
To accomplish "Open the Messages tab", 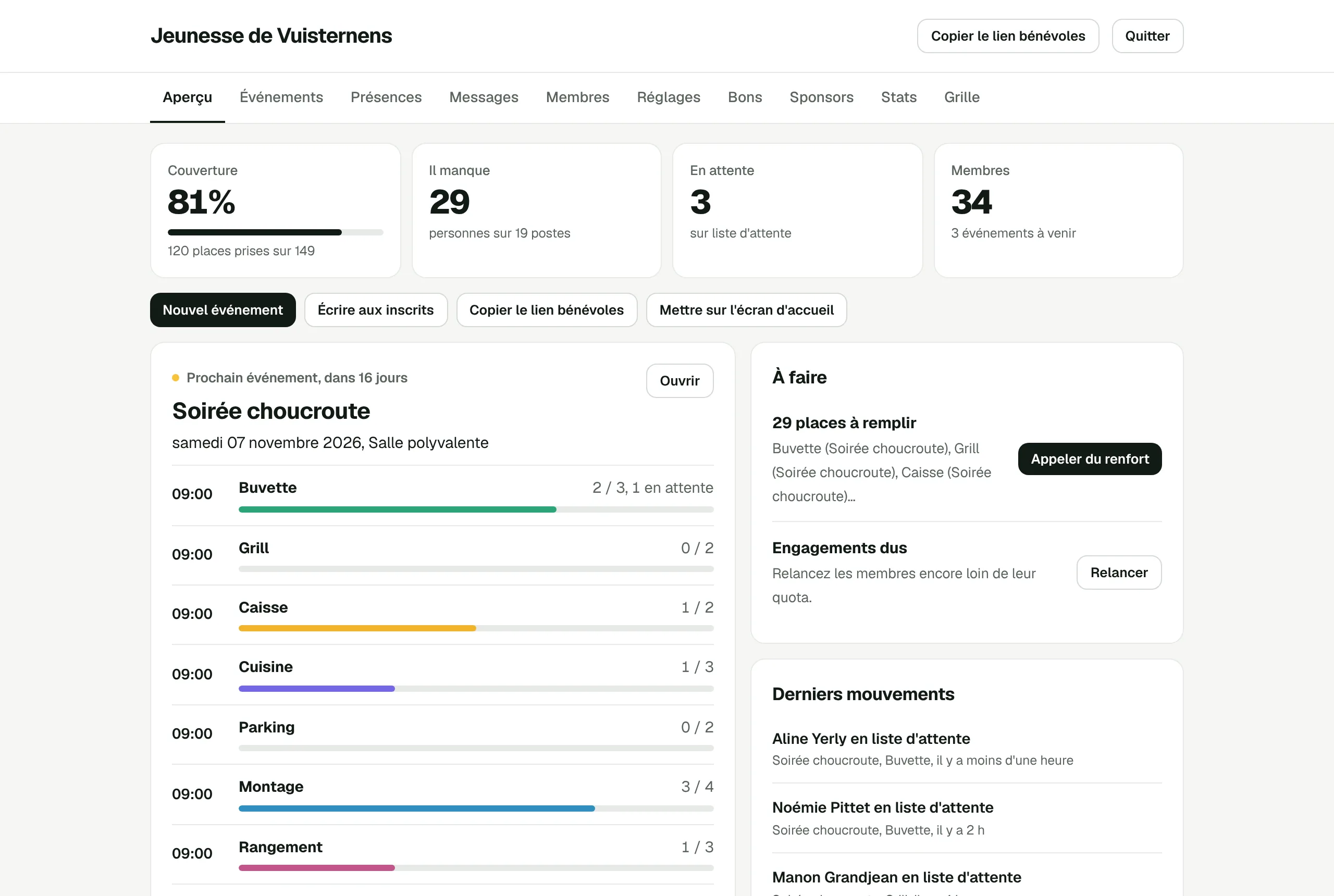I will coord(484,97).
